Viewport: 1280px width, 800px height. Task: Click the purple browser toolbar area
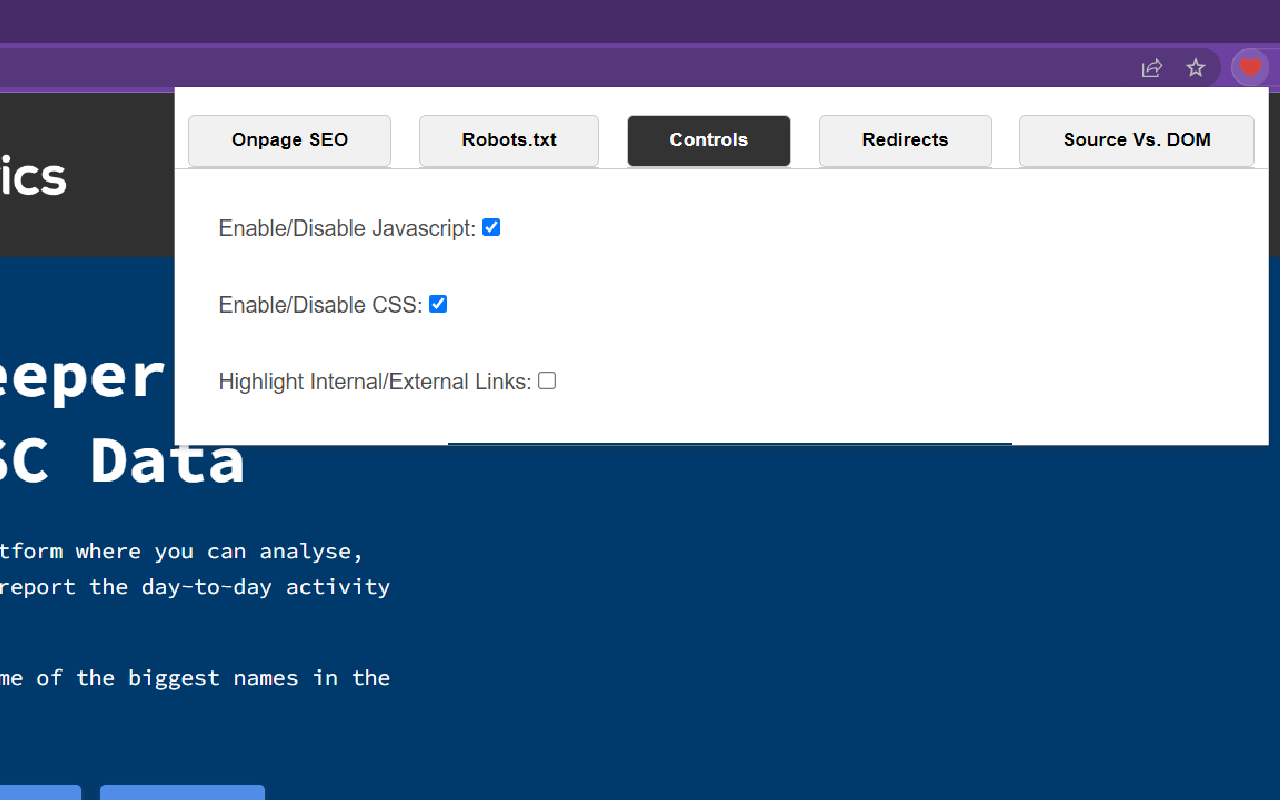(600, 67)
